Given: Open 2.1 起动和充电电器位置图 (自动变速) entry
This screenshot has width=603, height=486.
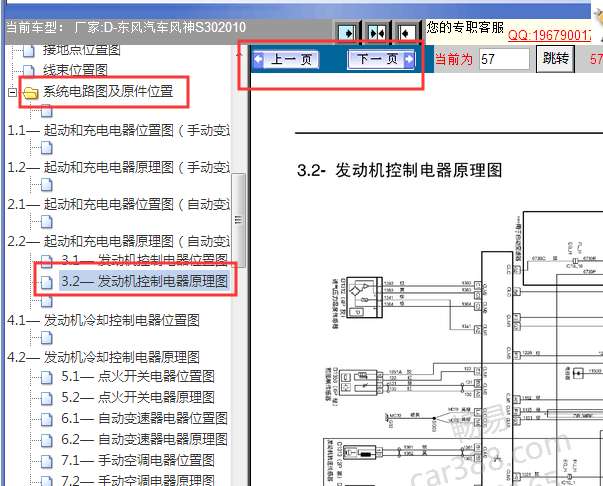Looking at the screenshot, I should pyautogui.click(x=118, y=204).
